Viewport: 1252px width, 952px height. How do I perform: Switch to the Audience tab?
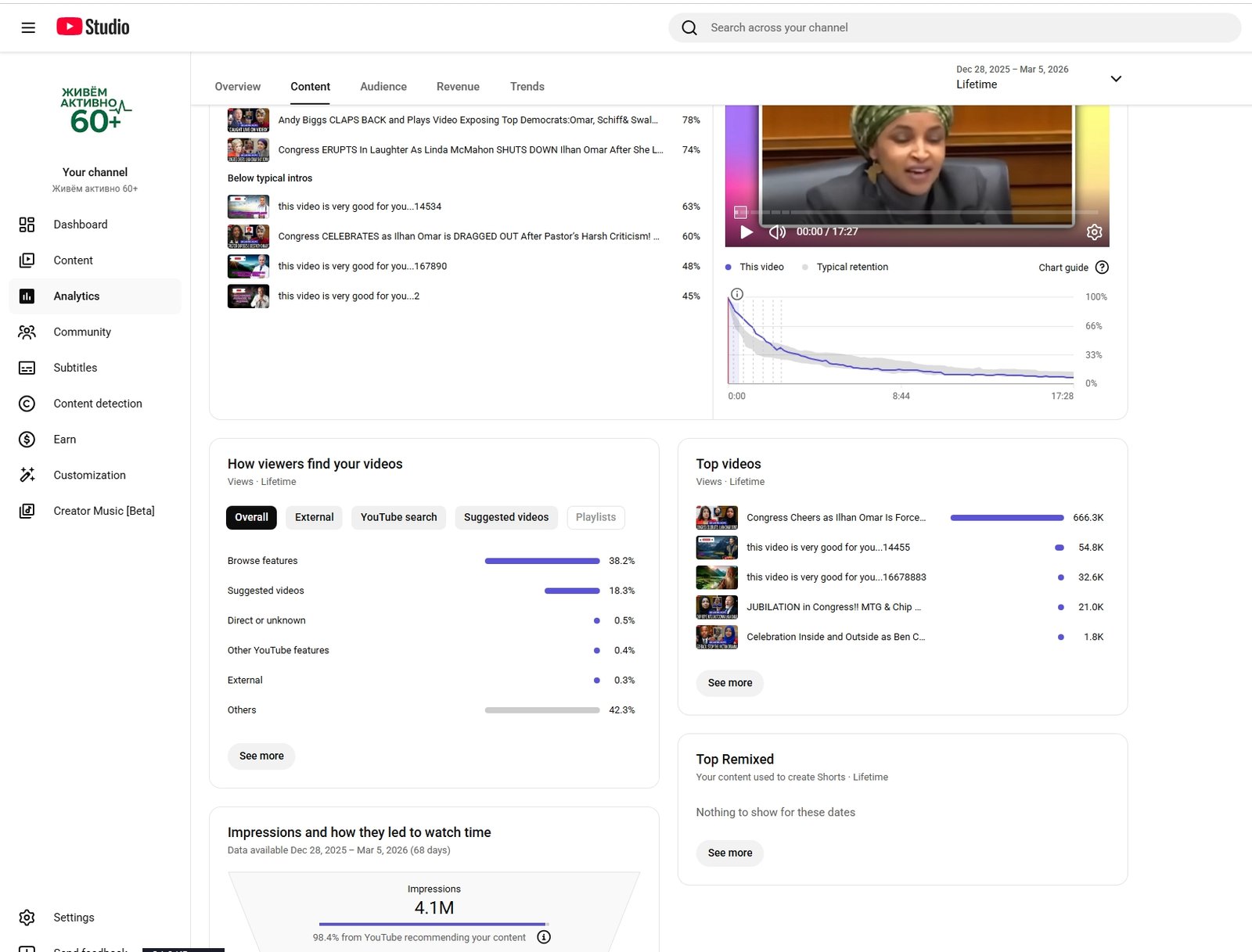click(383, 87)
